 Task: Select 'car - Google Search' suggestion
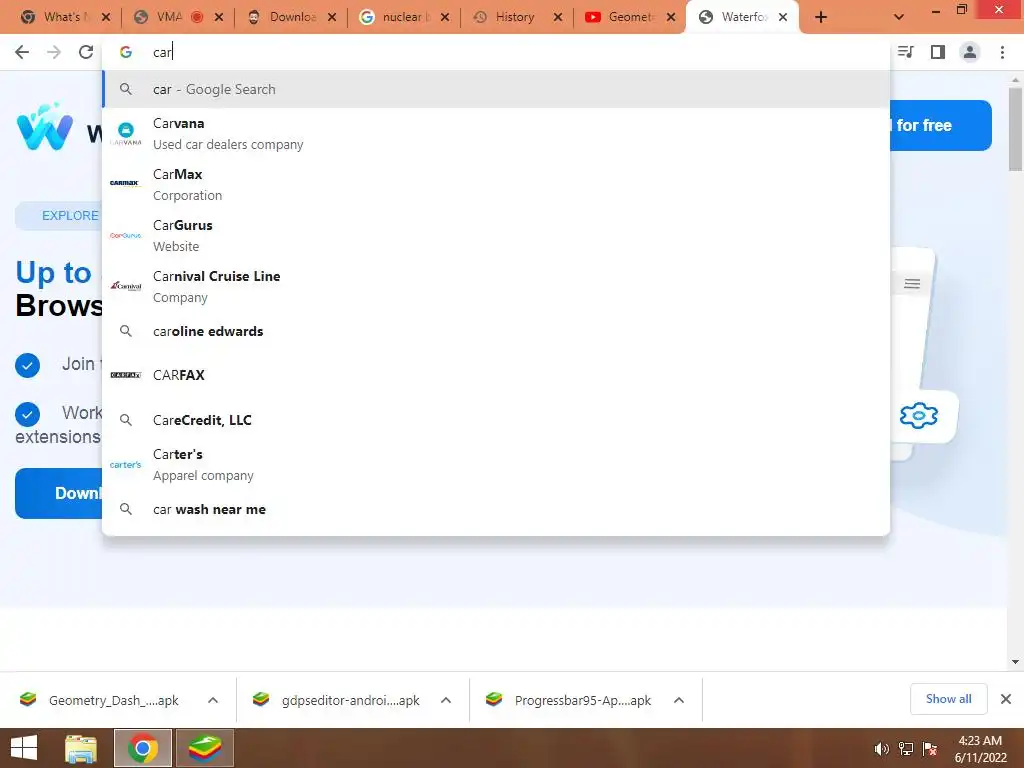(496, 89)
